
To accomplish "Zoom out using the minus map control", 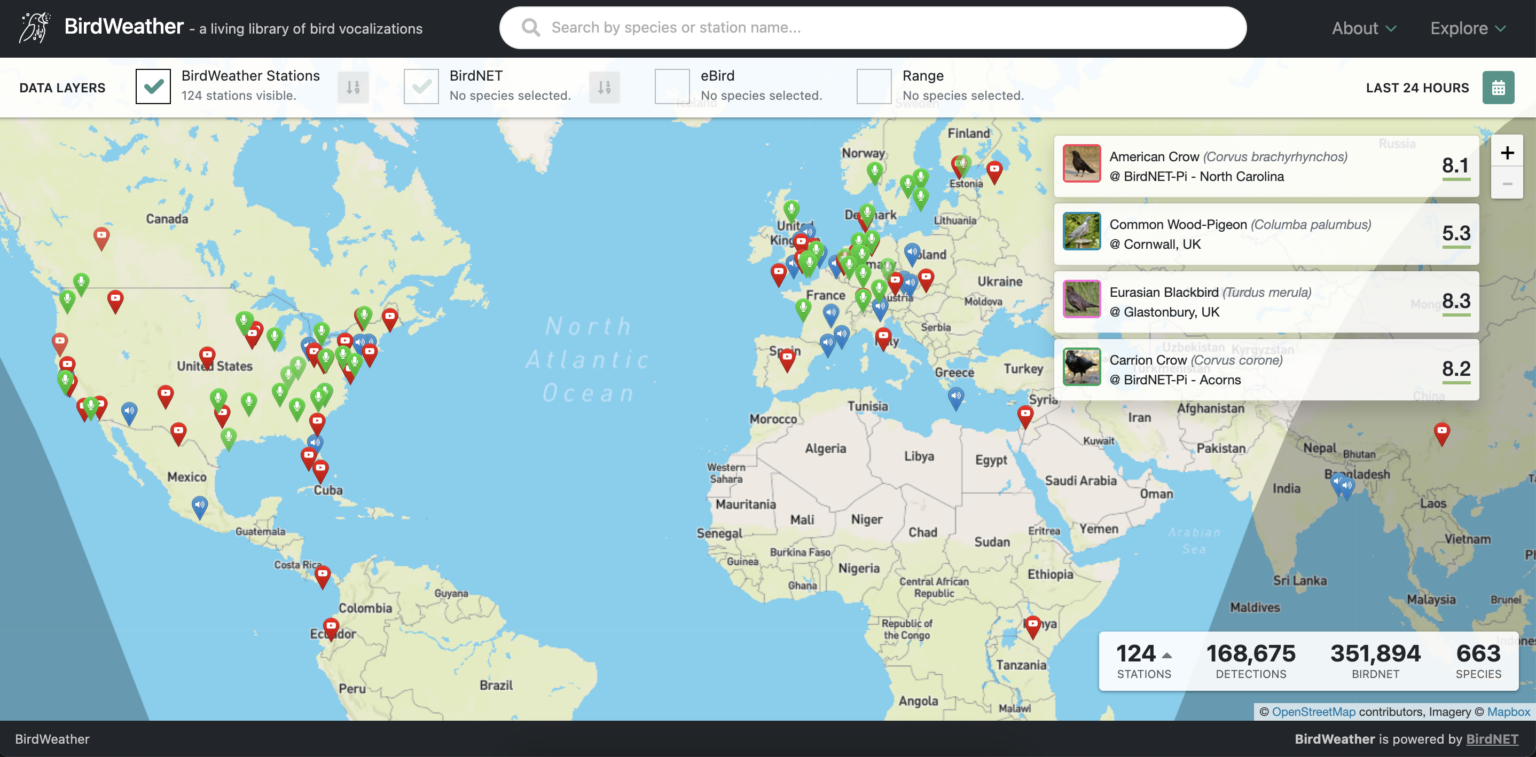I will (1507, 182).
